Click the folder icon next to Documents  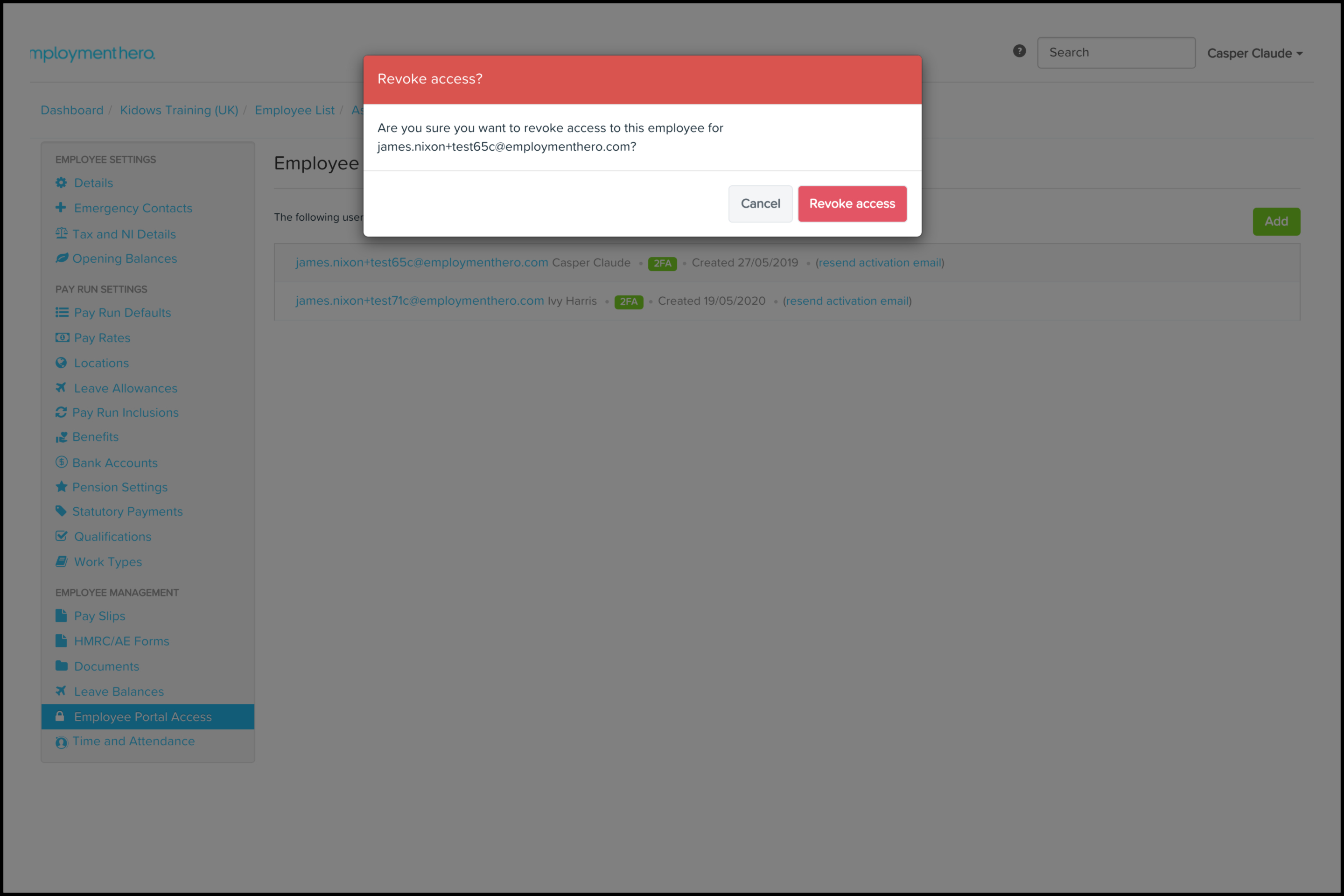(61, 666)
